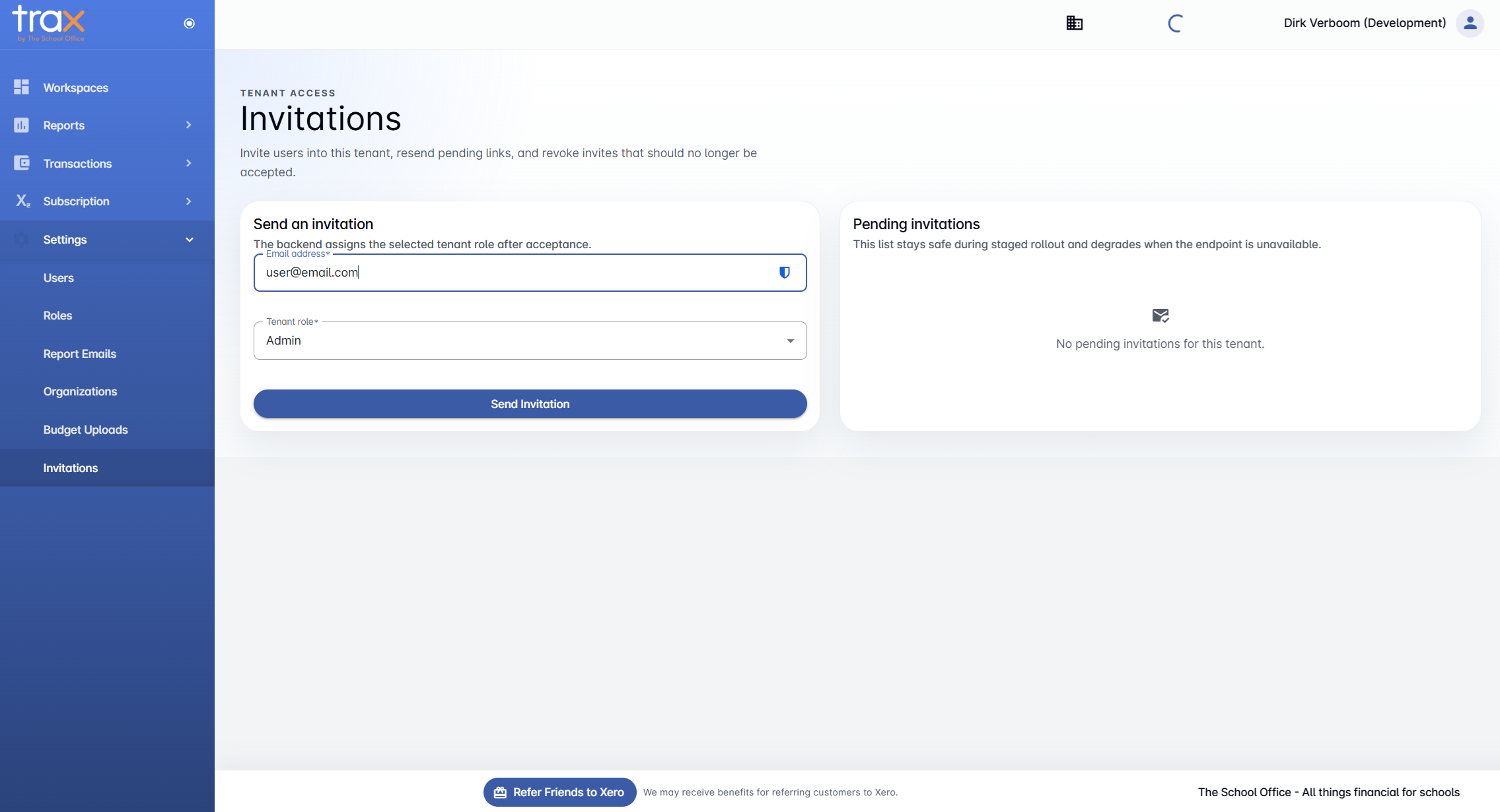
Task: Click the no pending invitations mail icon
Action: tap(1161, 316)
